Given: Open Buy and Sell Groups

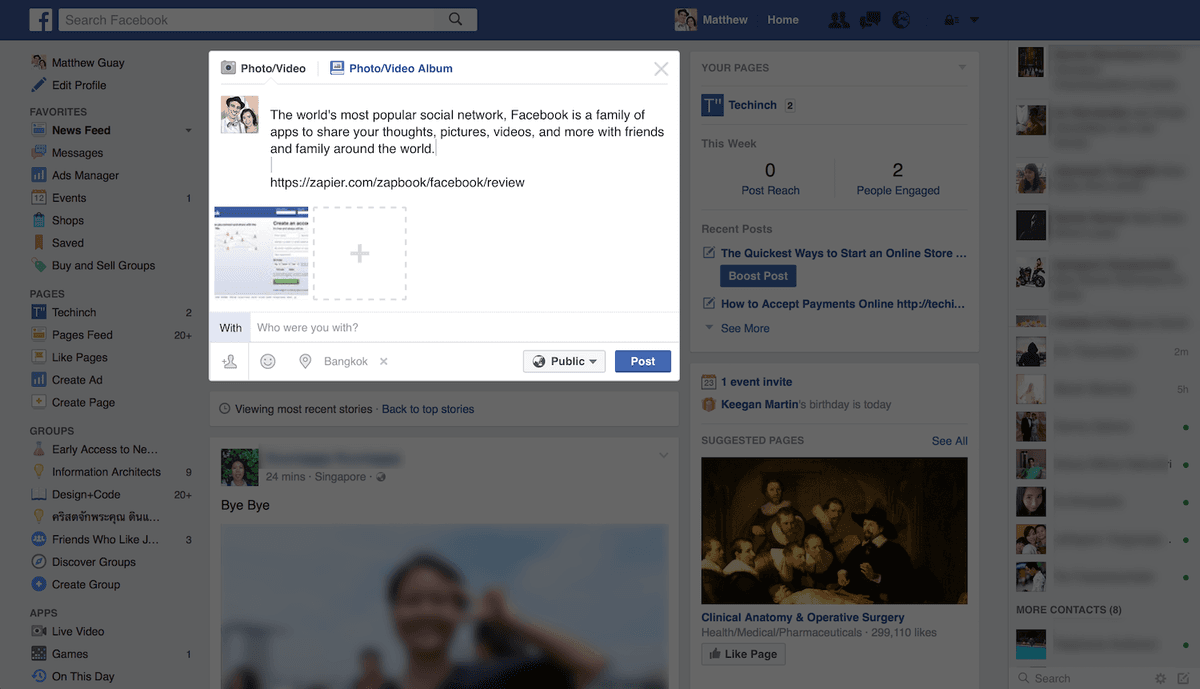Looking at the screenshot, I should pos(103,265).
